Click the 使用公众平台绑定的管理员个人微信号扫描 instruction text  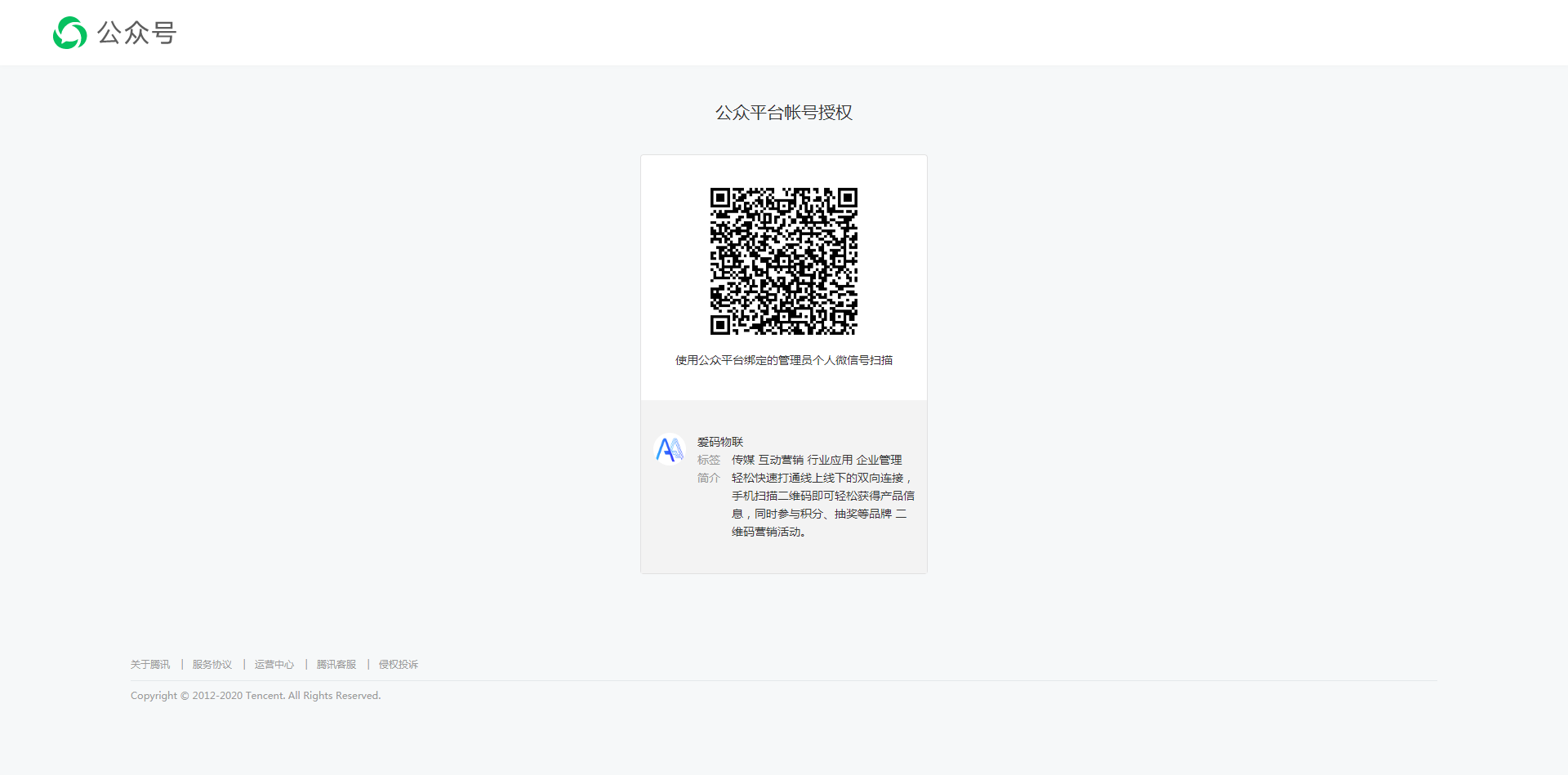(x=784, y=360)
